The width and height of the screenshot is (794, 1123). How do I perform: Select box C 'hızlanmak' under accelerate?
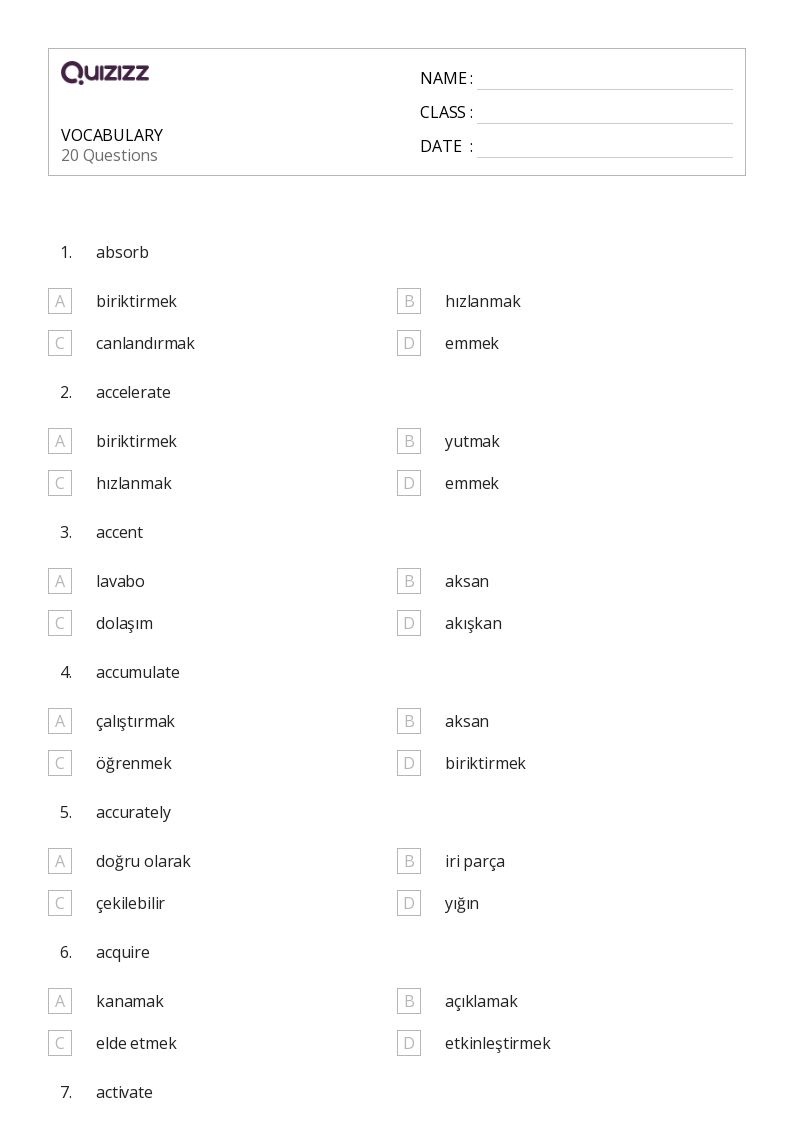[x=60, y=483]
